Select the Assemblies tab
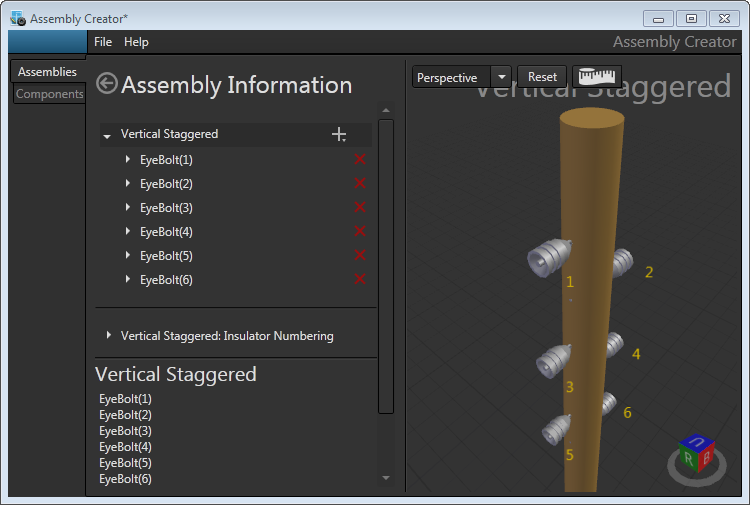The height and width of the screenshot is (505, 750). pyautogui.click(x=47, y=72)
